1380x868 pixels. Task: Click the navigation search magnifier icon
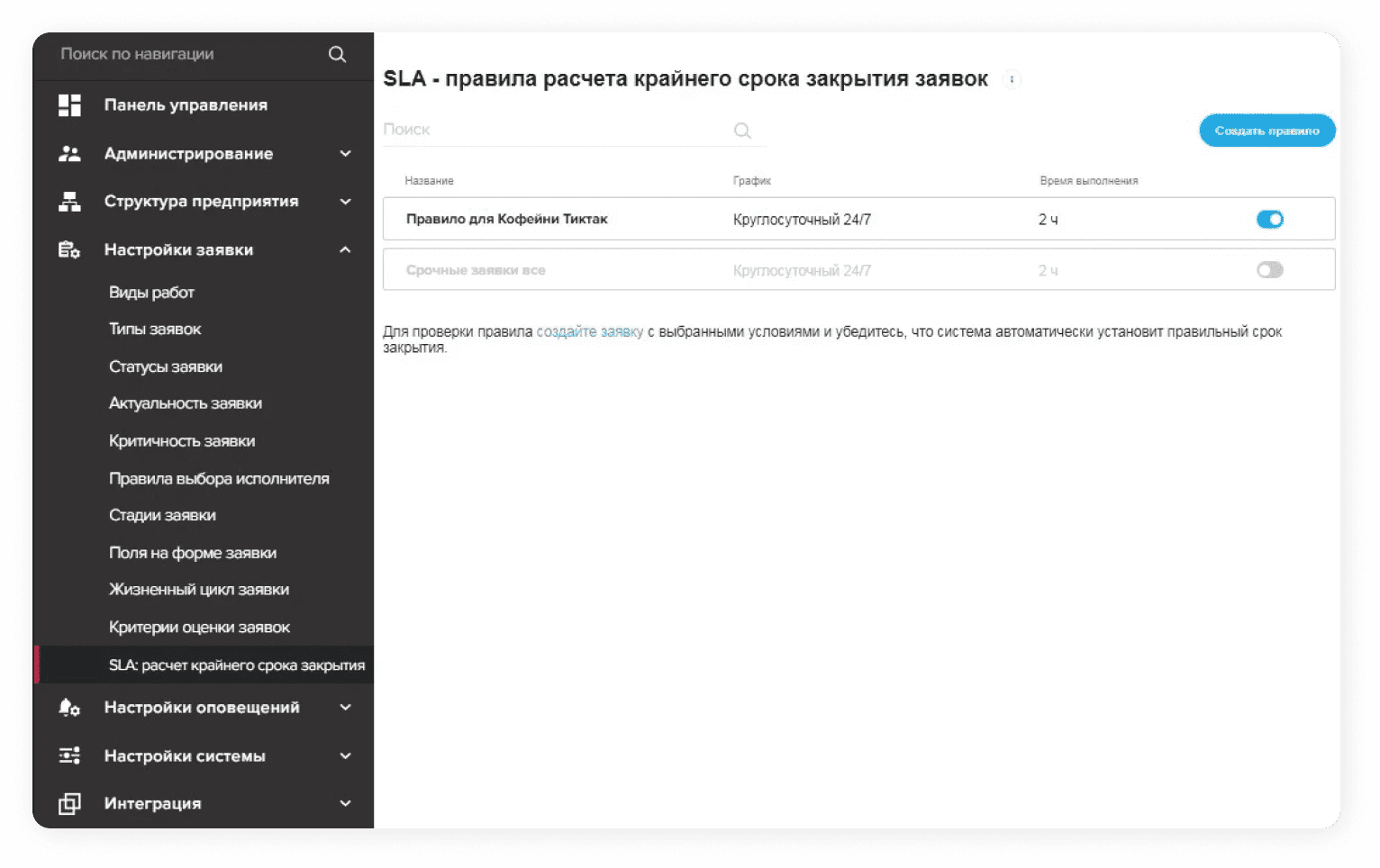[x=337, y=54]
